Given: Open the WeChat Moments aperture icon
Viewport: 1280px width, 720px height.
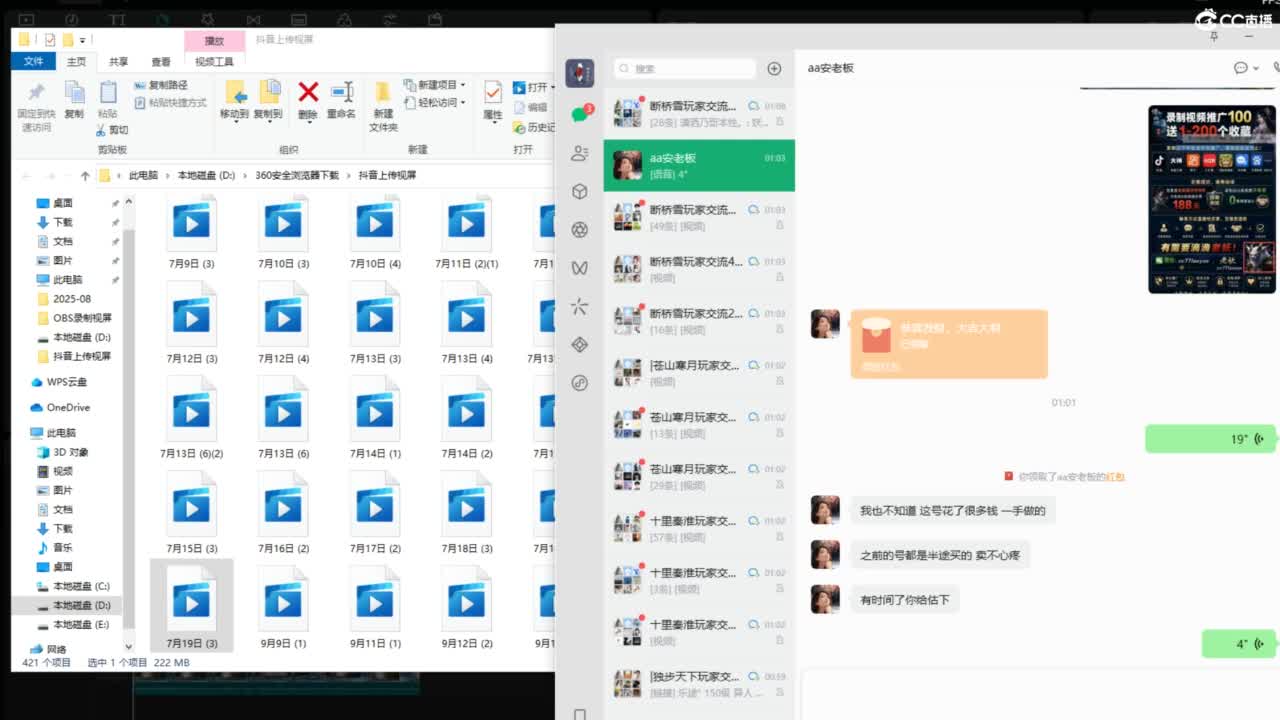Looking at the screenshot, I should pos(580,230).
